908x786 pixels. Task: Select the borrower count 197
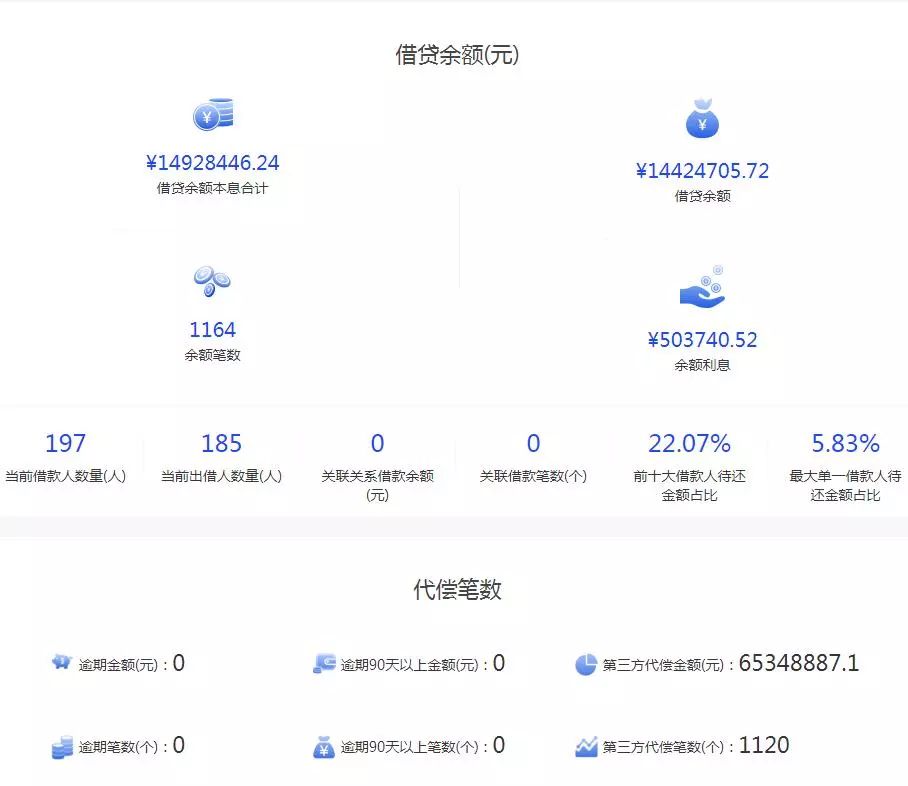(x=65, y=444)
